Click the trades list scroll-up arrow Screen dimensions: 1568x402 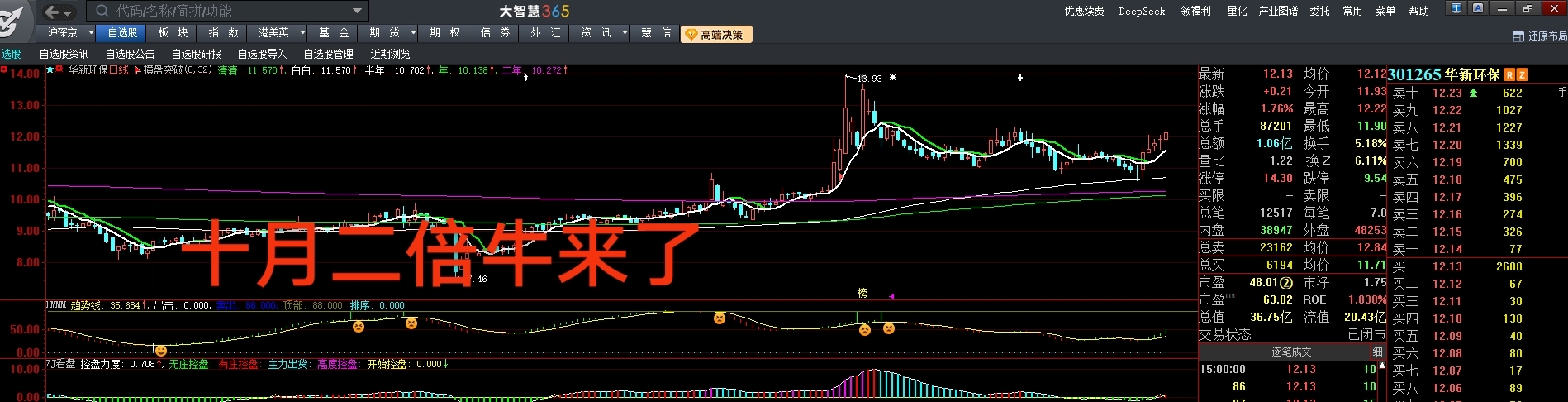pyautogui.click(x=1382, y=366)
